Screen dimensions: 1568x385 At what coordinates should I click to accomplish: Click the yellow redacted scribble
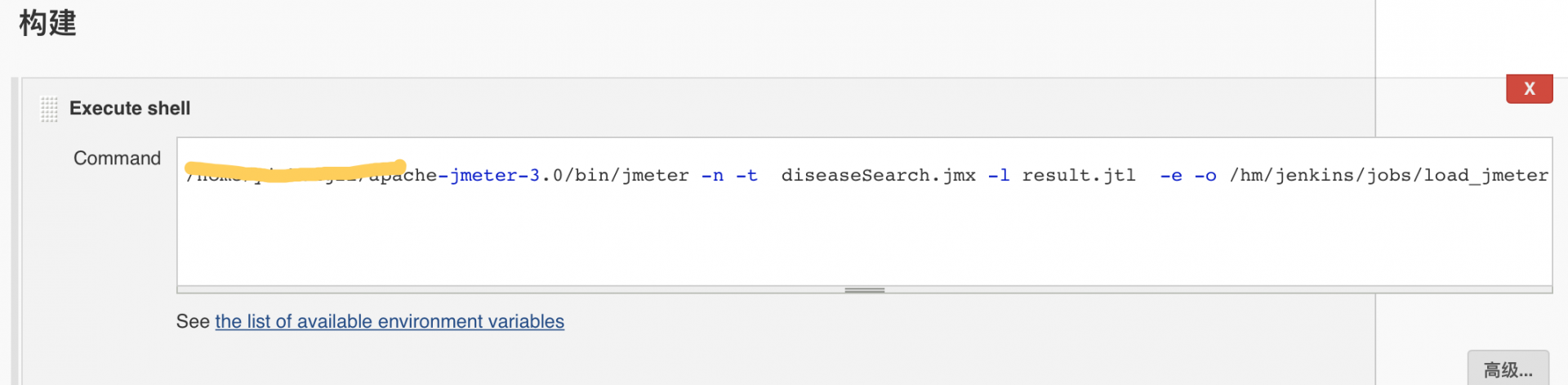[296, 170]
